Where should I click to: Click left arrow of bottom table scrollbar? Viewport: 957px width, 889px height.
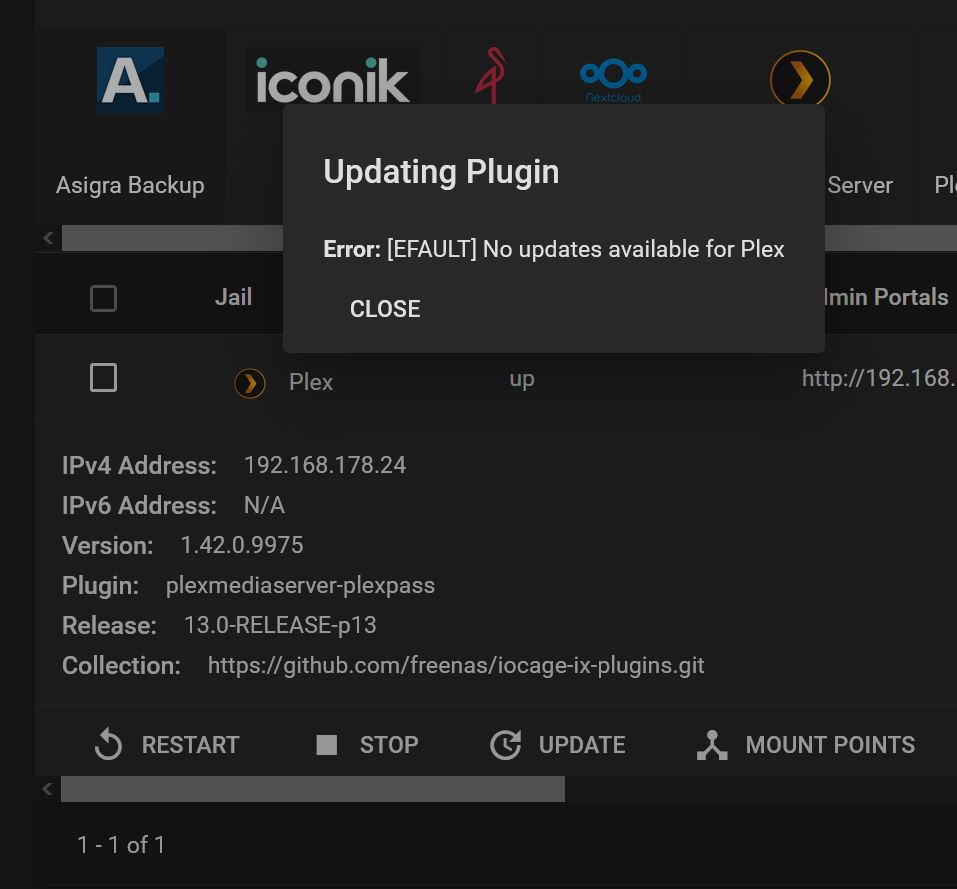pos(48,789)
